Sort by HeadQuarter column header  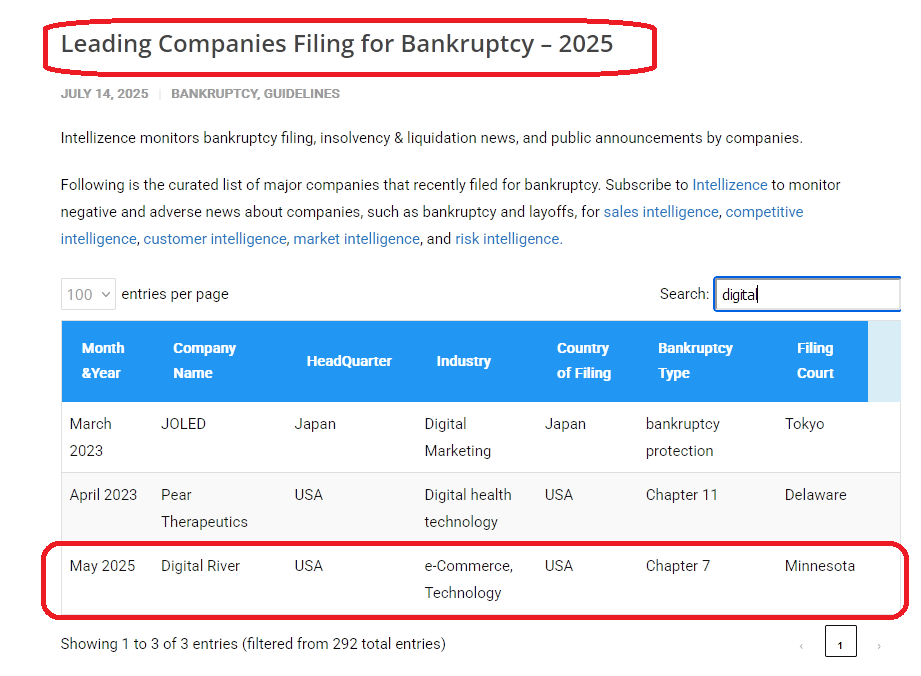349,361
